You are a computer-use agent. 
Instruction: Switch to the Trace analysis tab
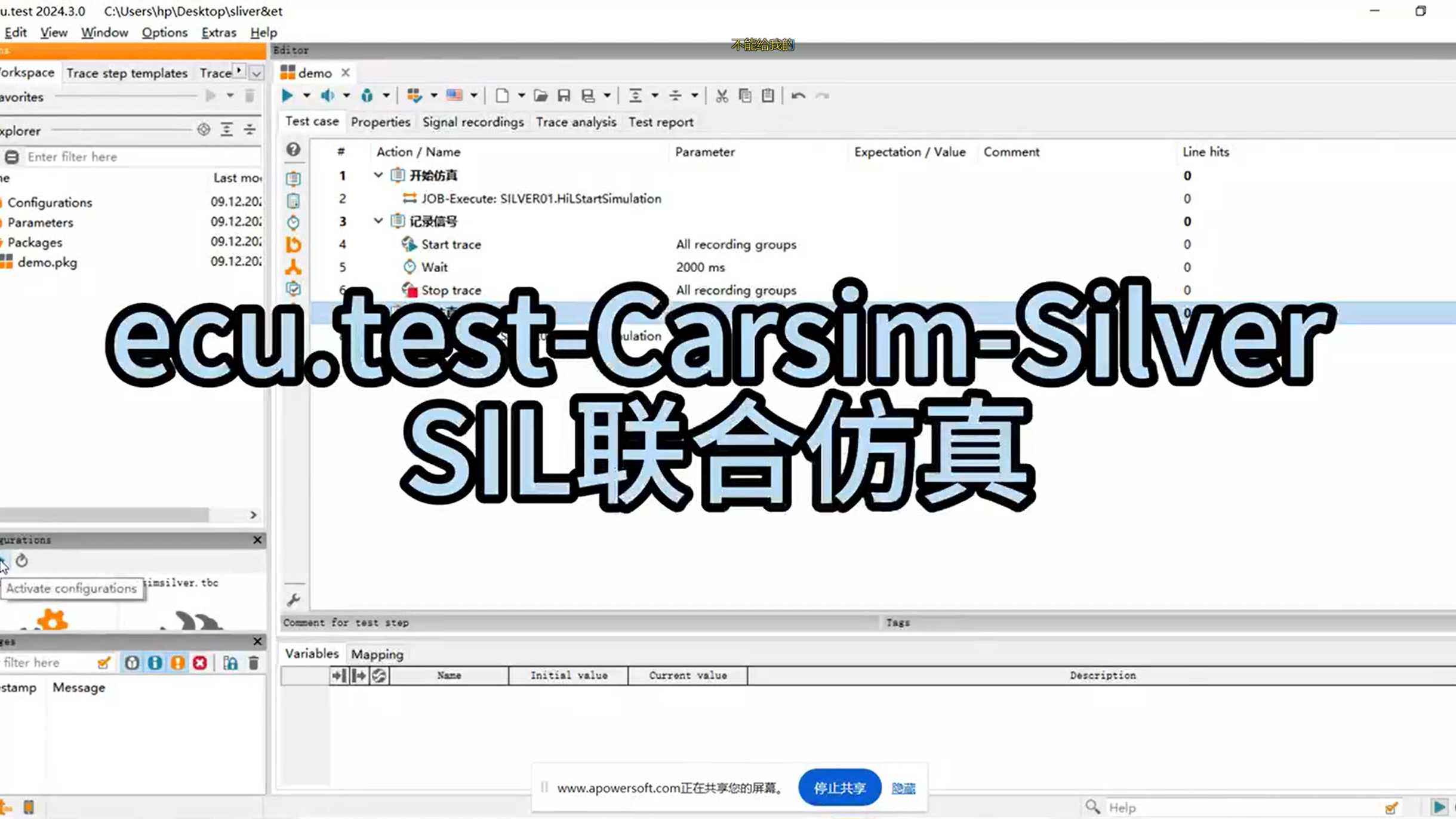575,122
